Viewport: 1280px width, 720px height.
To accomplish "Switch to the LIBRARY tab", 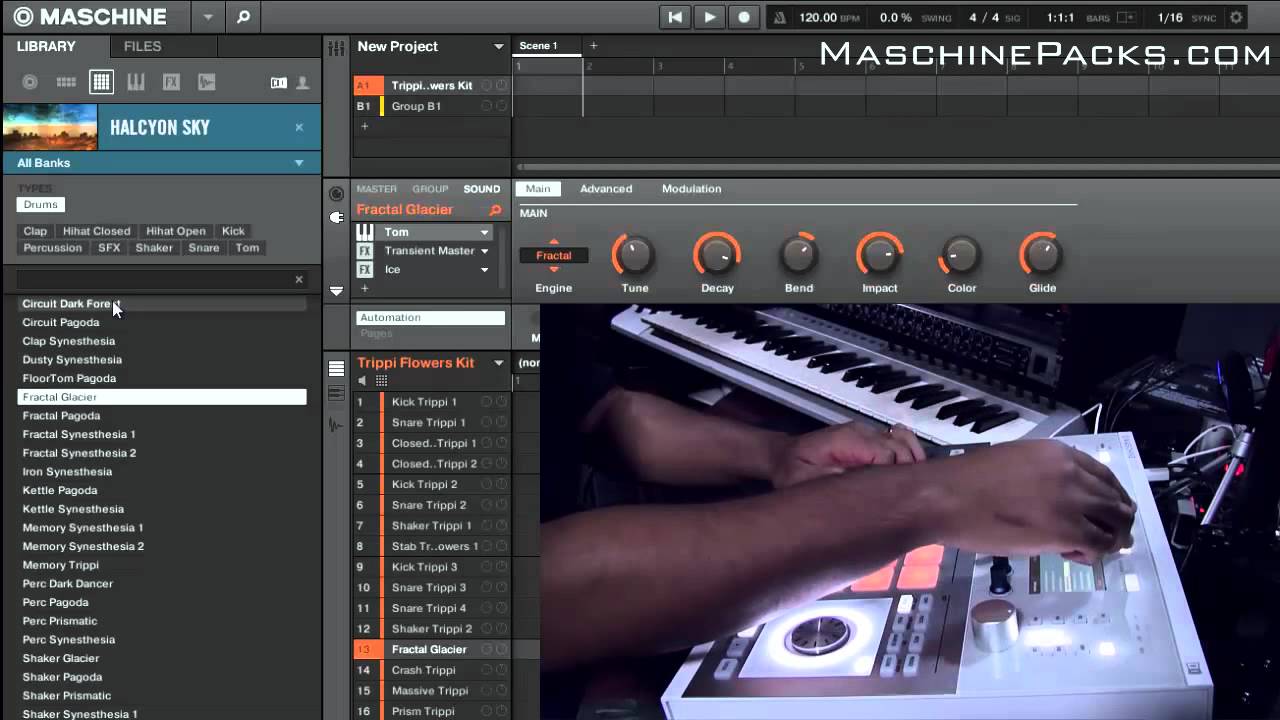I will pyautogui.click(x=46, y=46).
